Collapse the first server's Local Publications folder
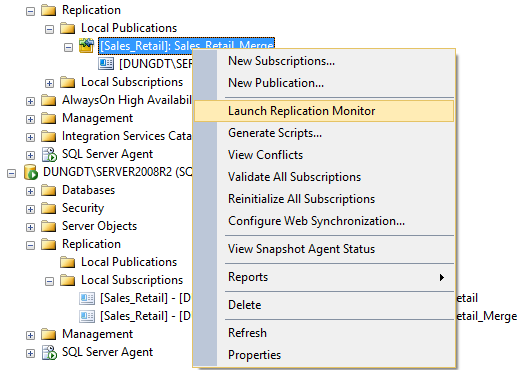This screenshot has height=370, width=522. coord(49,29)
